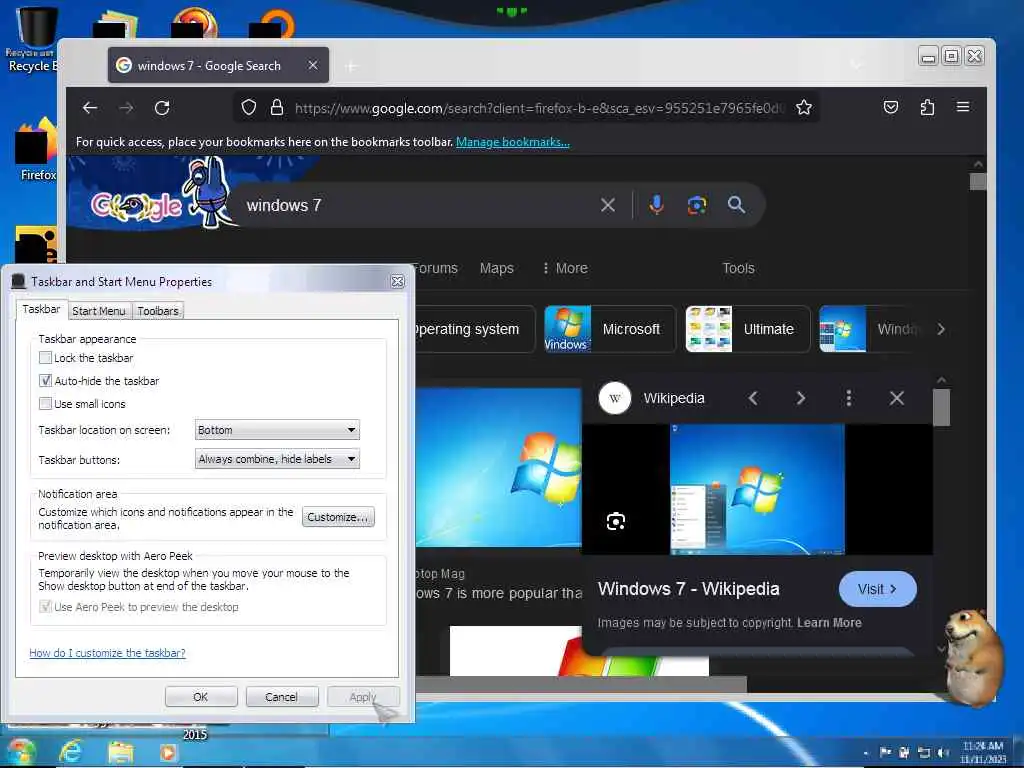Open a new Firefox tab with plus
1024x768 pixels.
pyautogui.click(x=351, y=66)
